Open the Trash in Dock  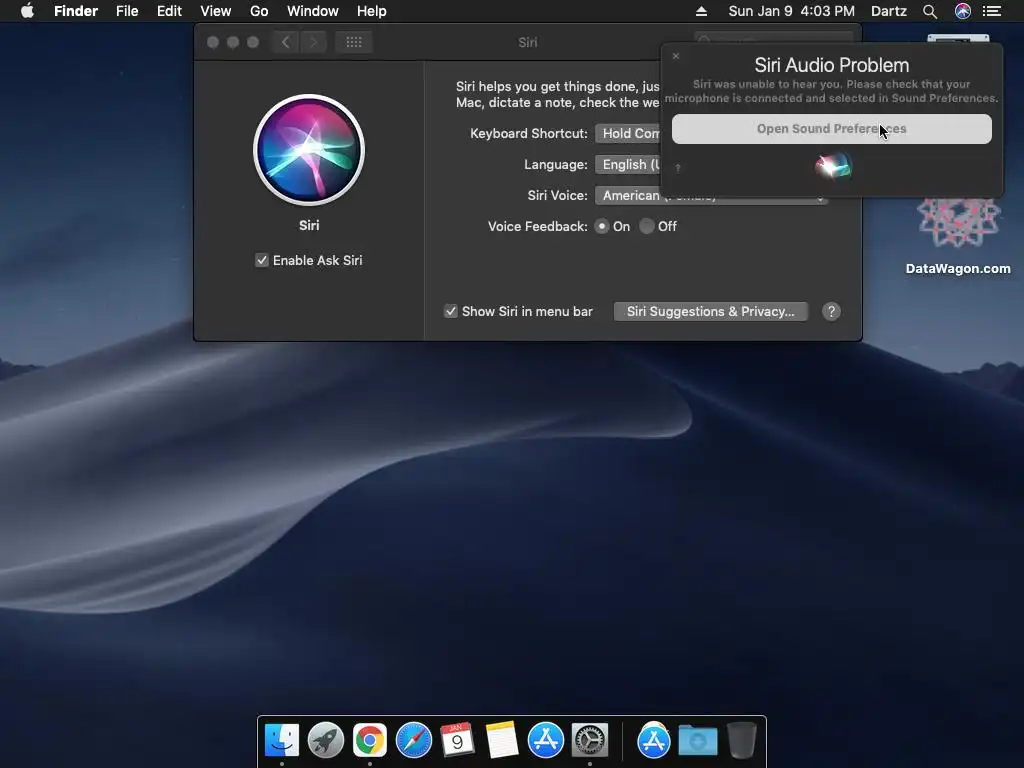point(742,740)
